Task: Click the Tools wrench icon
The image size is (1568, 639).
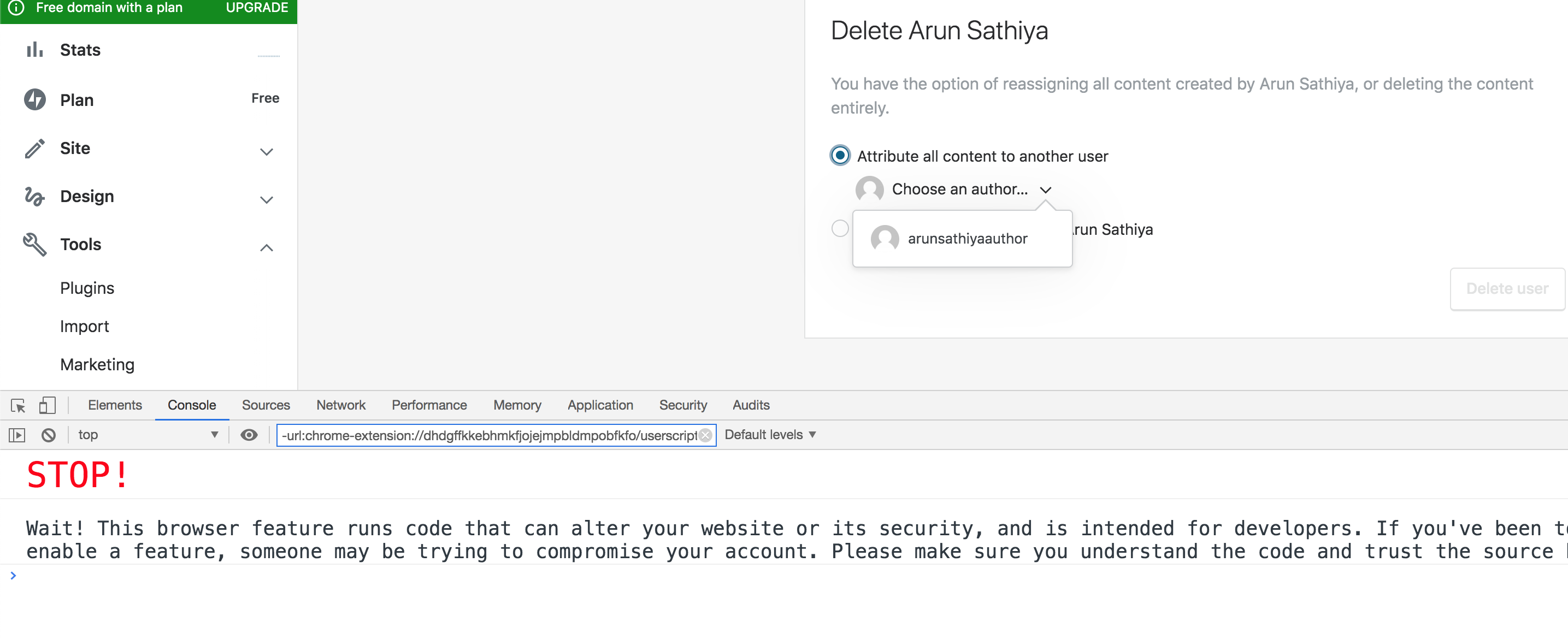Action: pos(36,244)
